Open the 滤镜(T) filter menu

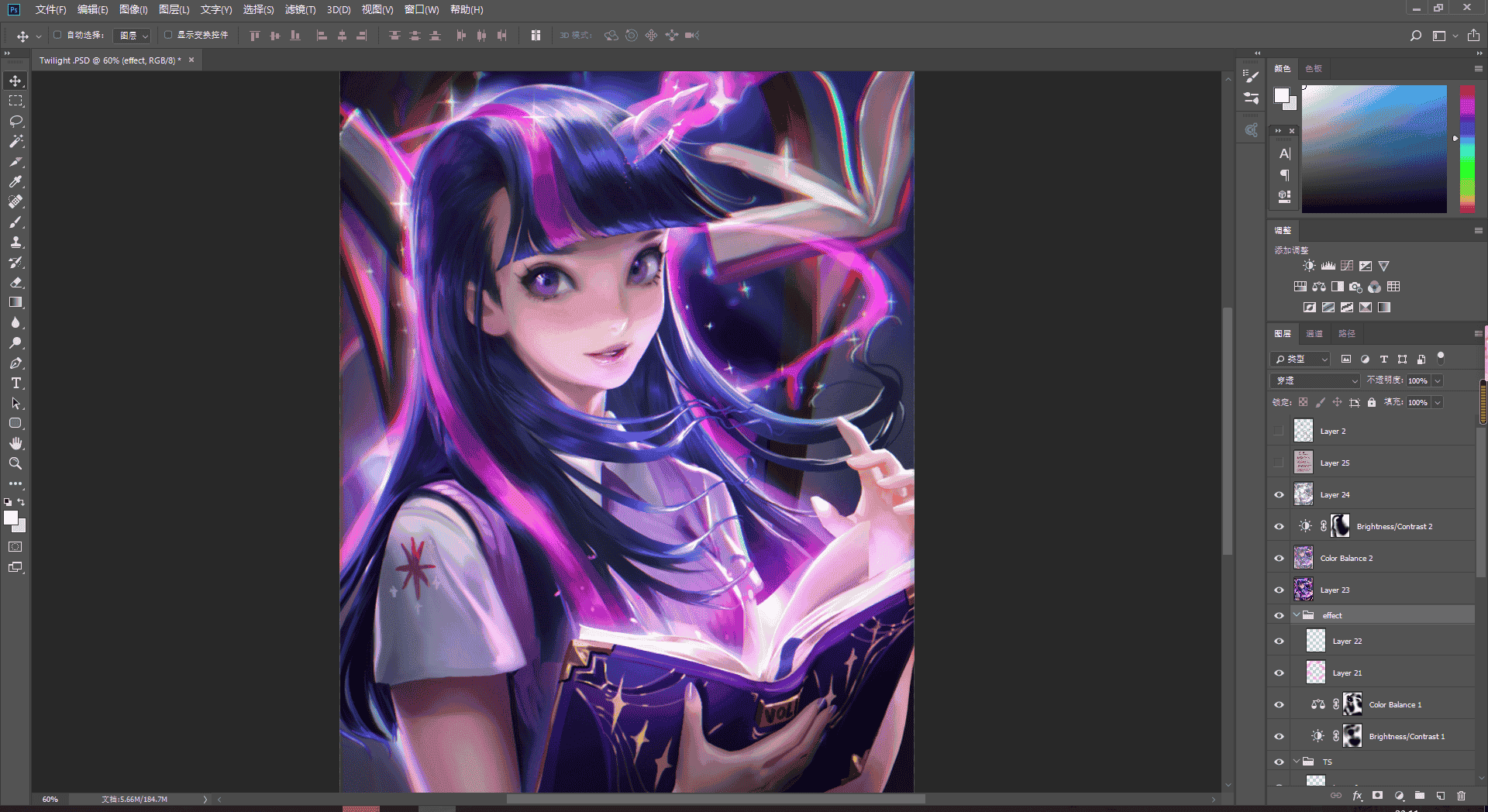point(300,9)
